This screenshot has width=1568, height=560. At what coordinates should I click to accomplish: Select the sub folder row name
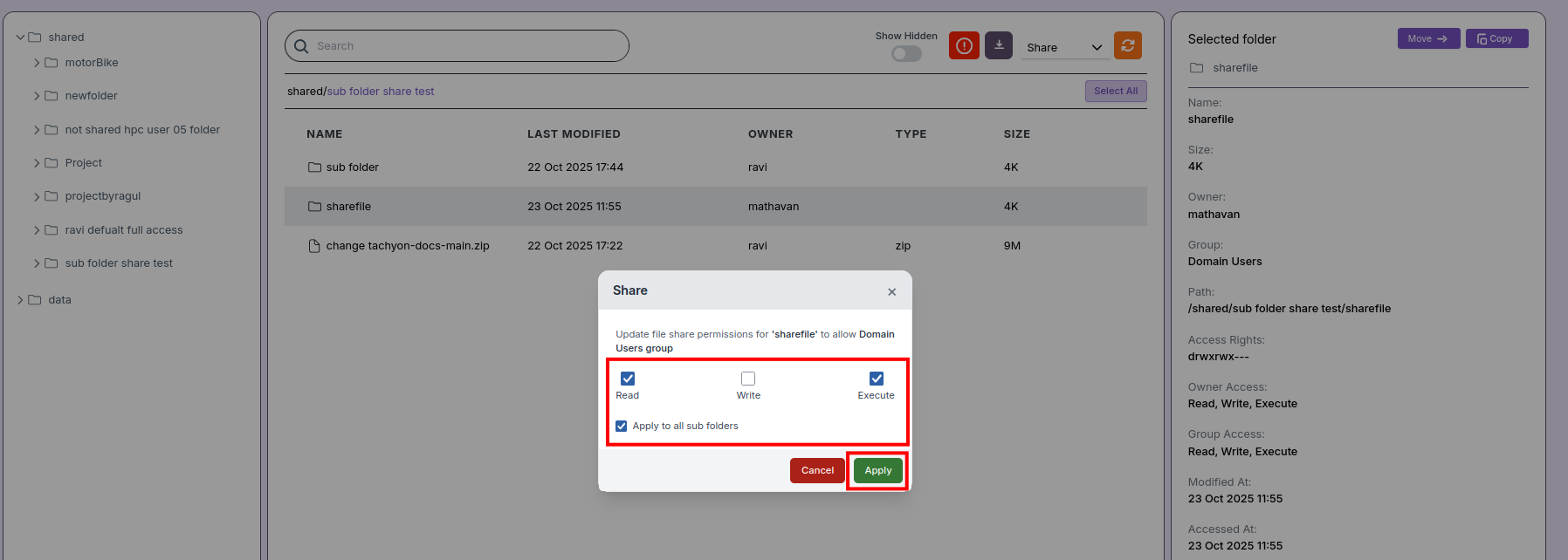[x=353, y=167]
